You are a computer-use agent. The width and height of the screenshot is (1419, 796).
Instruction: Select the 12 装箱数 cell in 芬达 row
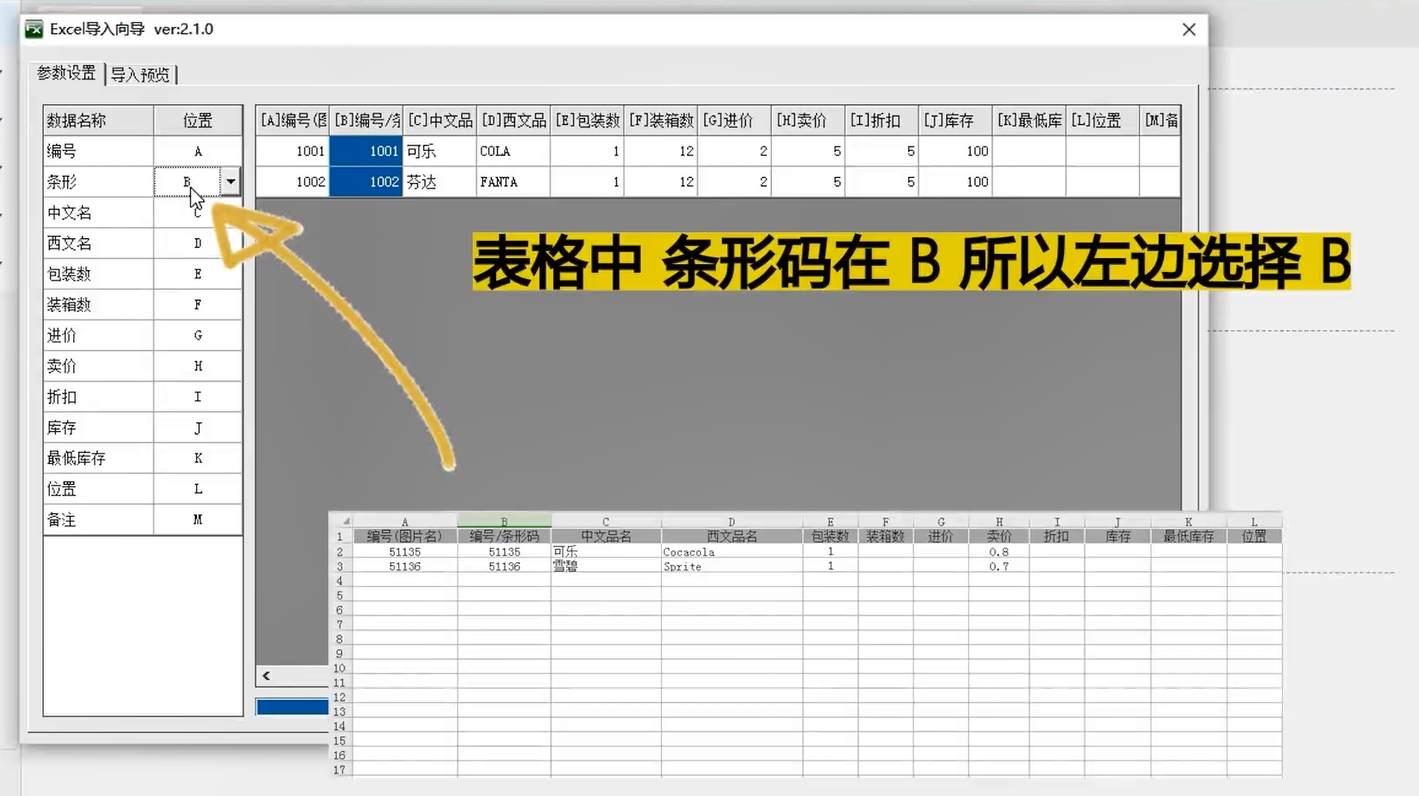coord(661,182)
